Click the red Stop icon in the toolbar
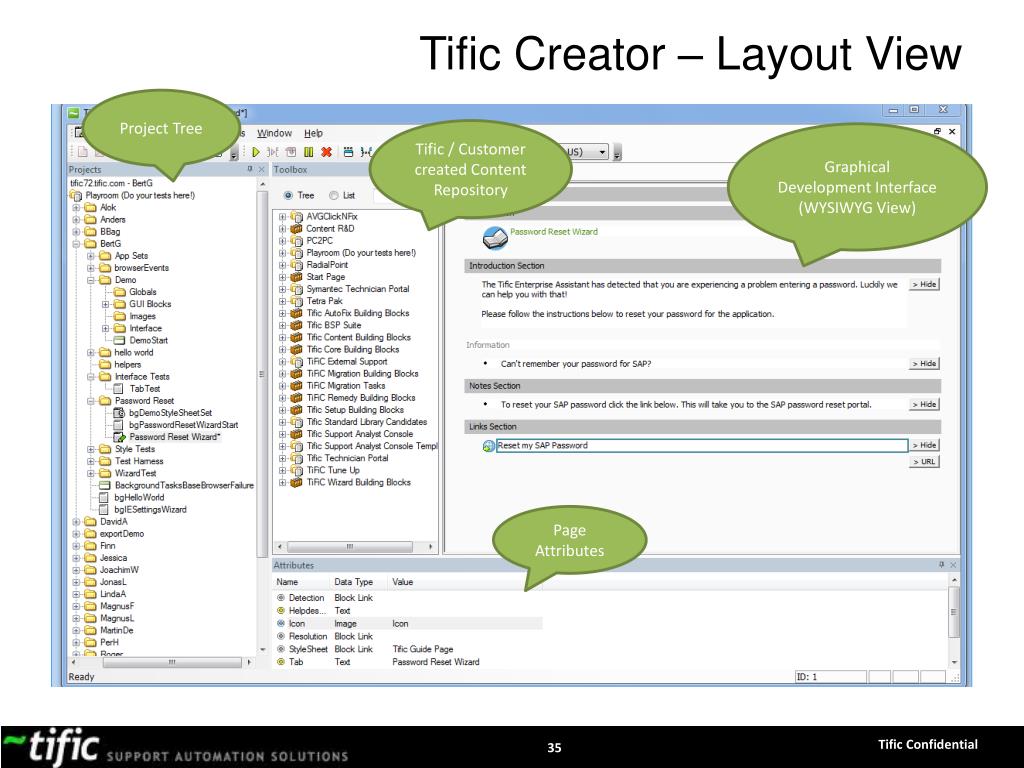This screenshot has height=768, width=1024. 326,152
